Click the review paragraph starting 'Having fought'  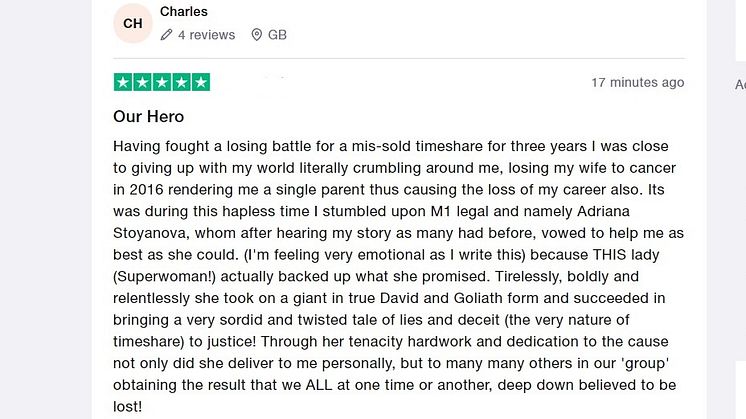pos(399,276)
